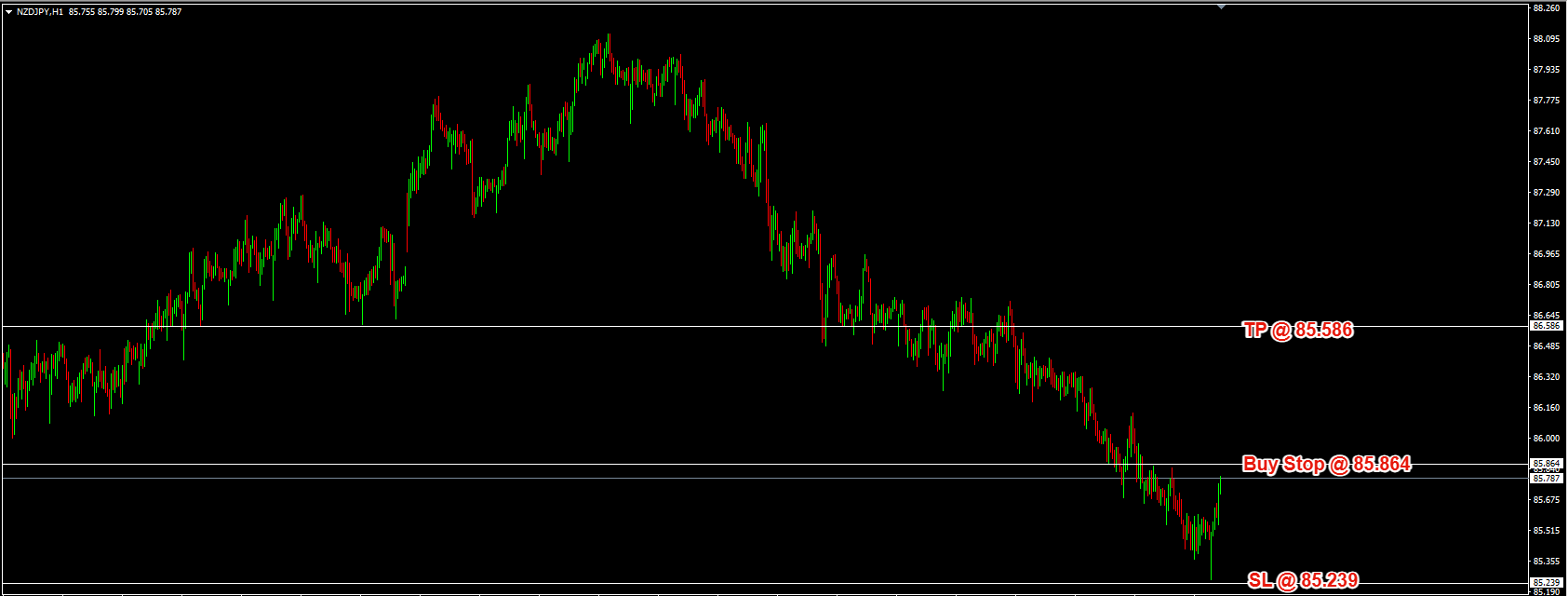Click the 86.586 price tag on axis
The width and height of the screenshot is (1568, 596).
1548,326
